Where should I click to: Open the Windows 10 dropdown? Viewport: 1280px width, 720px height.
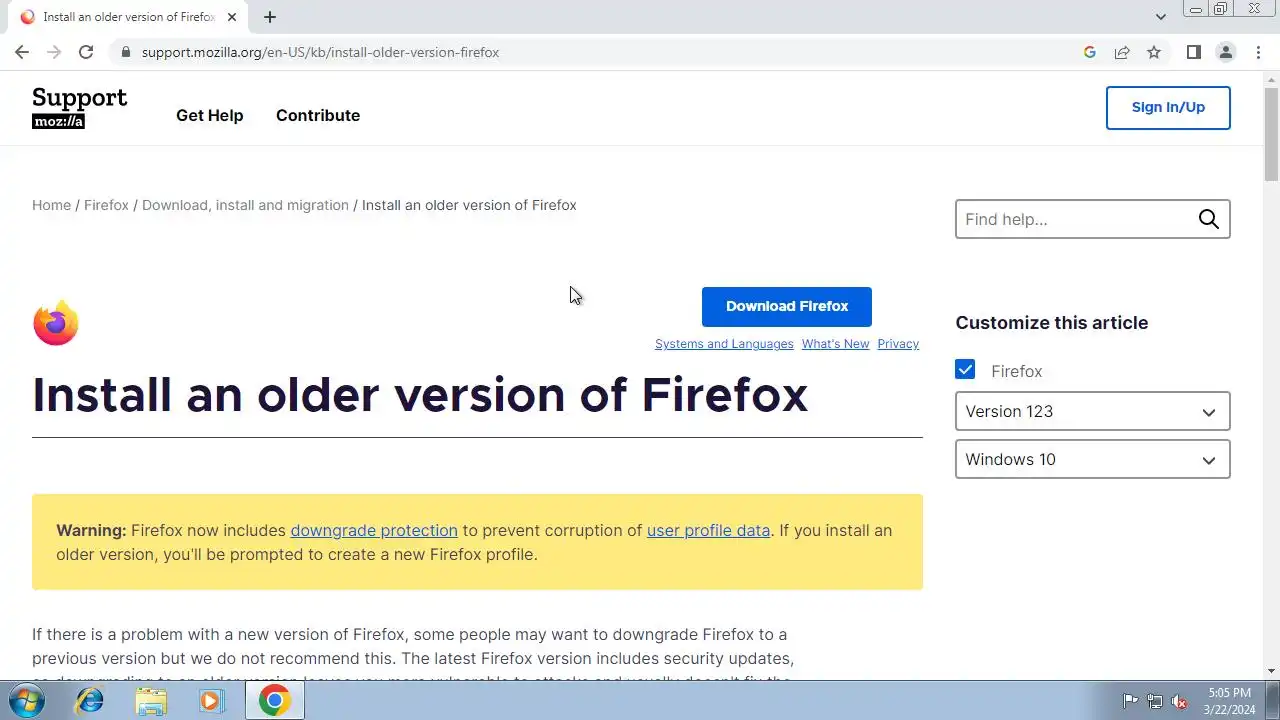[x=1093, y=459]
